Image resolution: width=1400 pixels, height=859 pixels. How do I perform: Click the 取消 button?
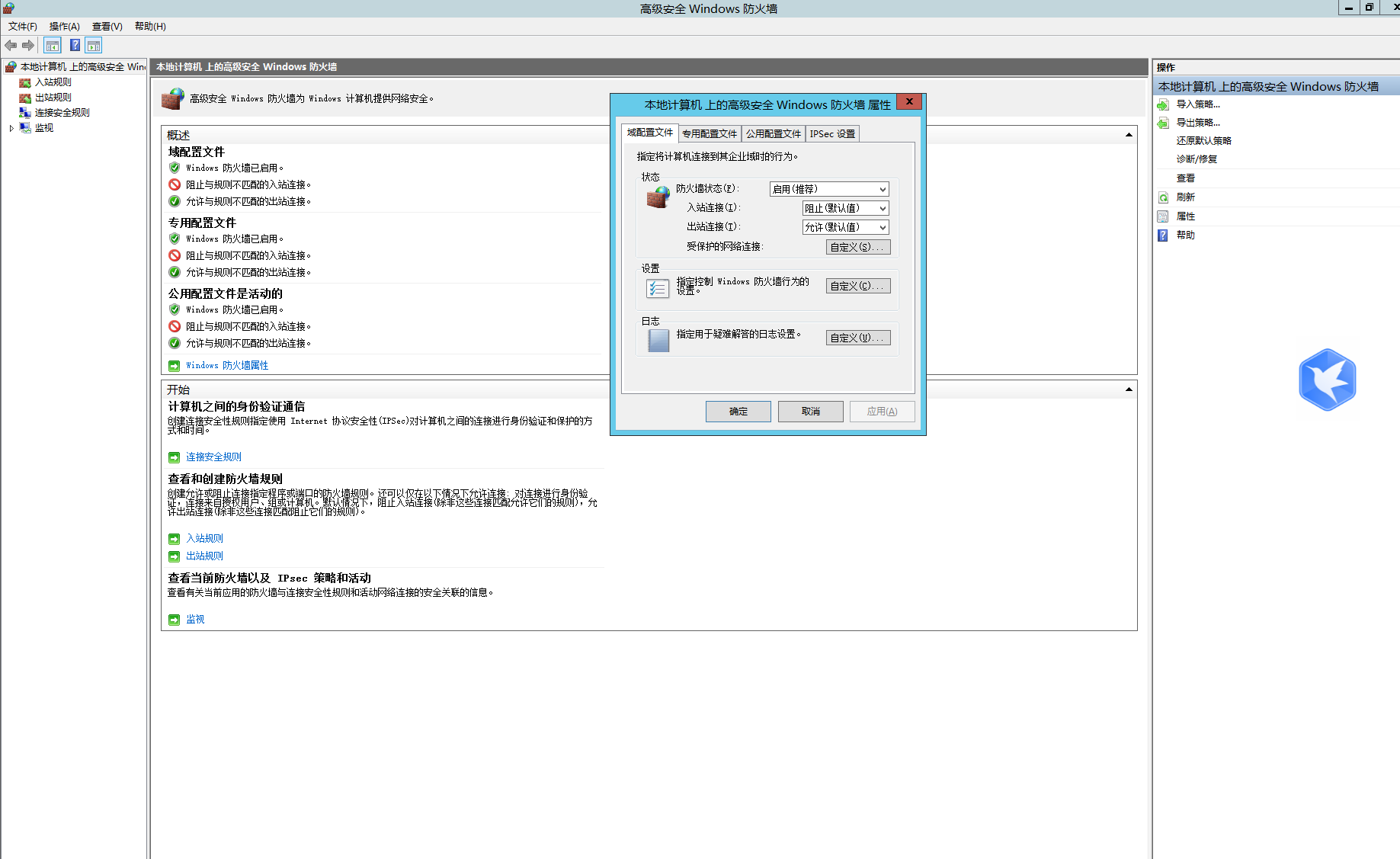pyautogui.click(x=811, y=412)
